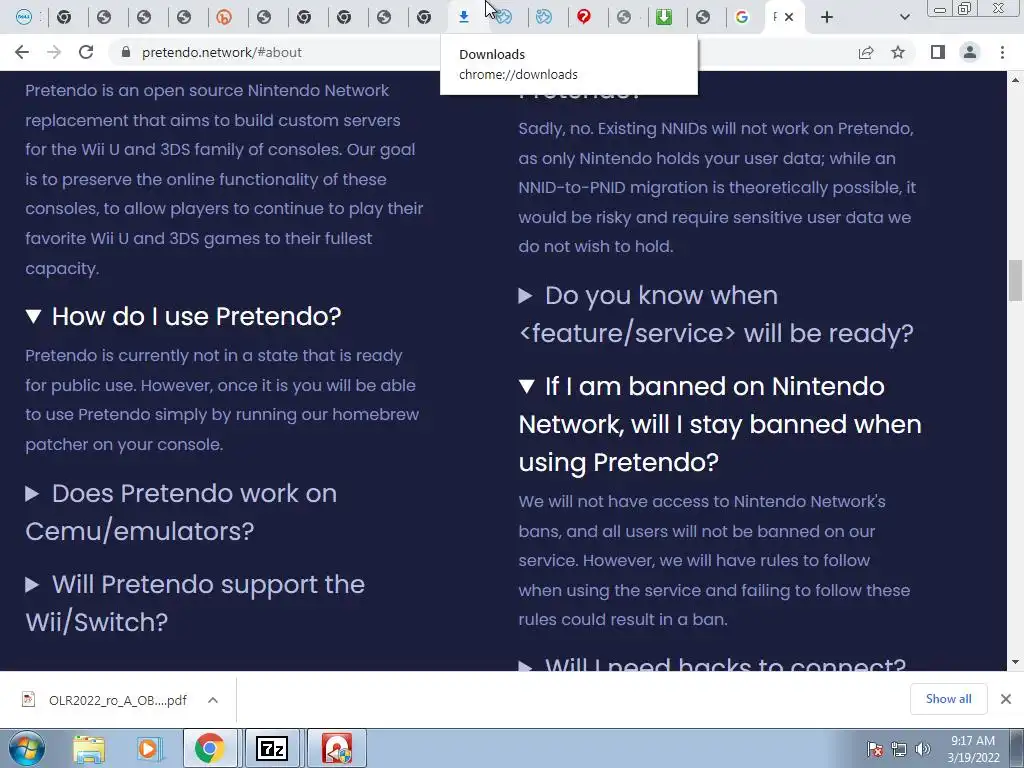Screen dimensions: 1024x768
Task: Expand 'Will Pretendo support the Wii/Switch?'
Action: 195,603
